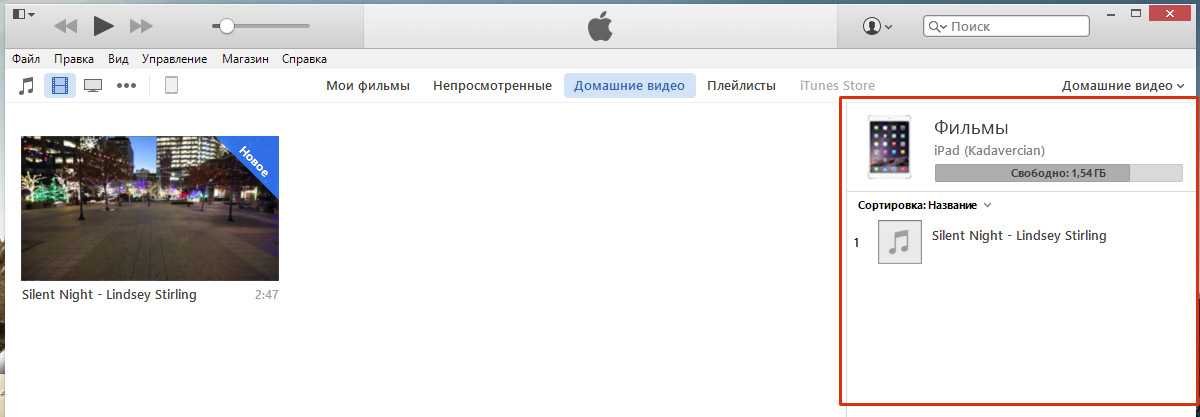The height and width of the screenshot is (417, 1200).
Task: Open the Плейлисты tab
Action: coord(741,86)
